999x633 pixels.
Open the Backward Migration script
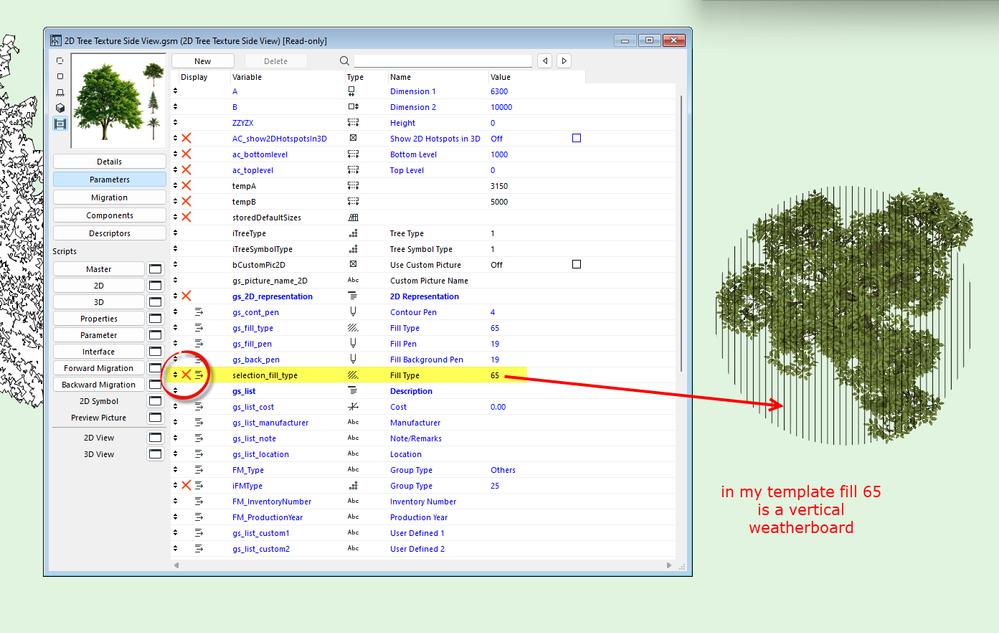[x=99, y=385]
